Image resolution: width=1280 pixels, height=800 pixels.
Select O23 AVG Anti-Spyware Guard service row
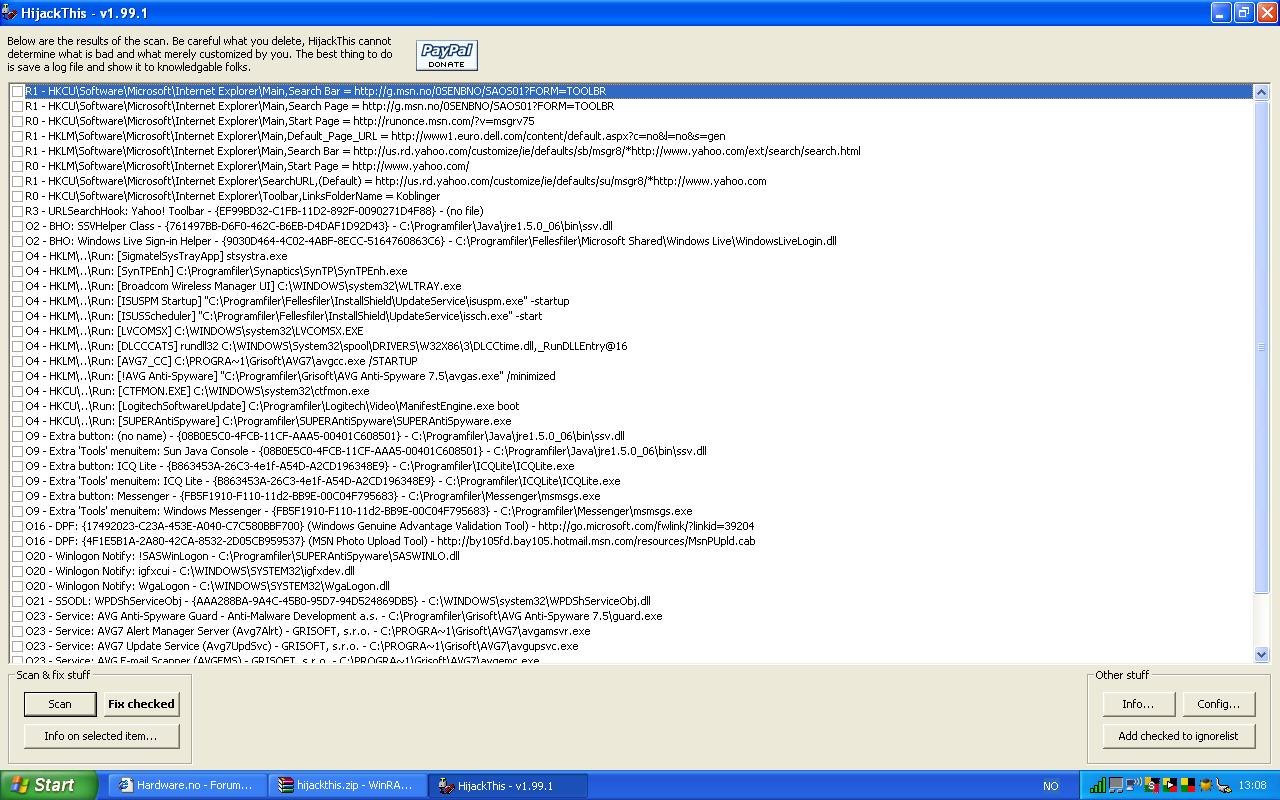point(344,616)
